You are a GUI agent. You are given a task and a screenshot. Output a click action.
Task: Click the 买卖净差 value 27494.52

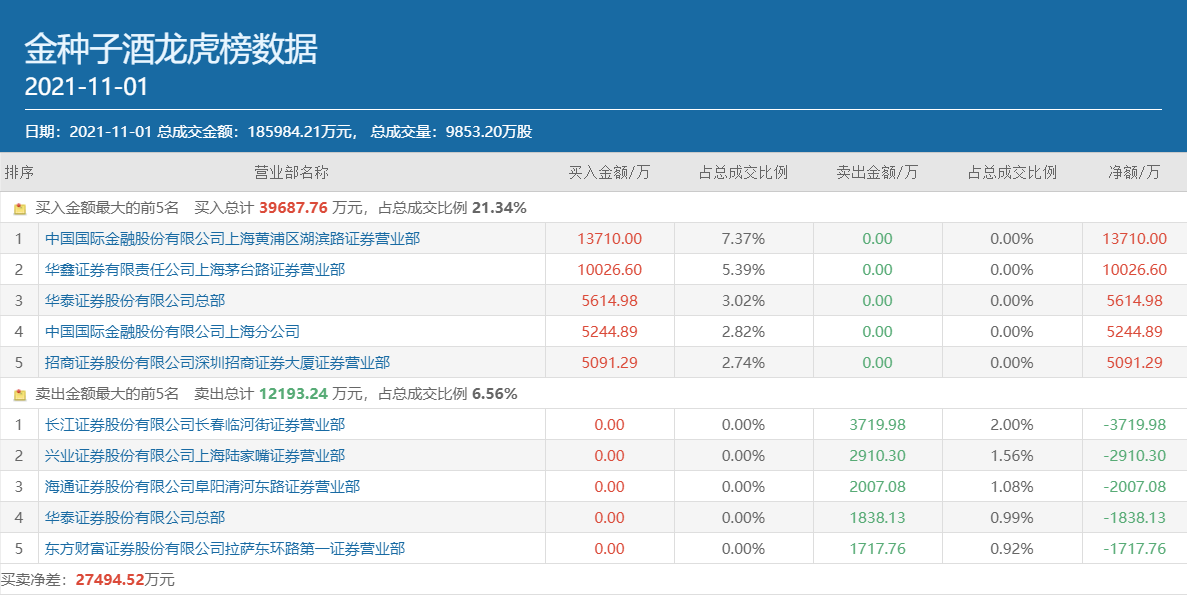tap(110, 580)
